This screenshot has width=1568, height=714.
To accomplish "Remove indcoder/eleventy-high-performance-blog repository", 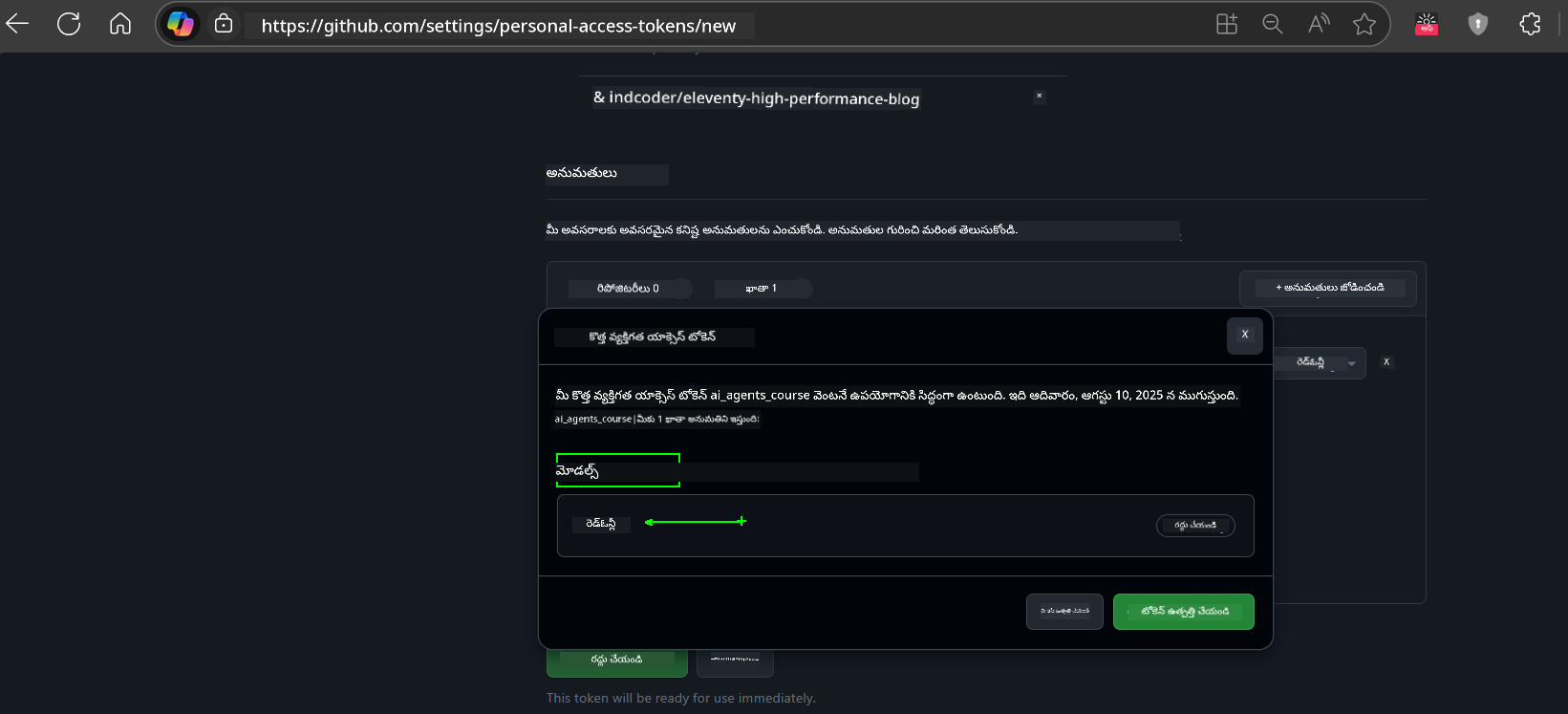I will [1040, 97].
